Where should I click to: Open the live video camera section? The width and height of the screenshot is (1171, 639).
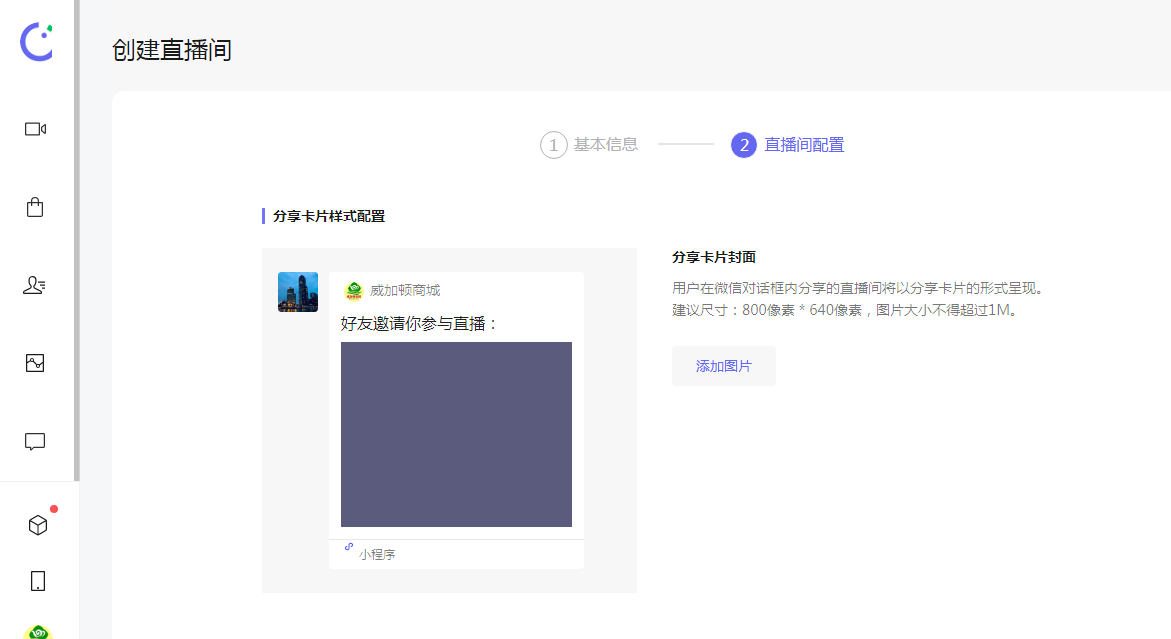click(x=35, y=129)
